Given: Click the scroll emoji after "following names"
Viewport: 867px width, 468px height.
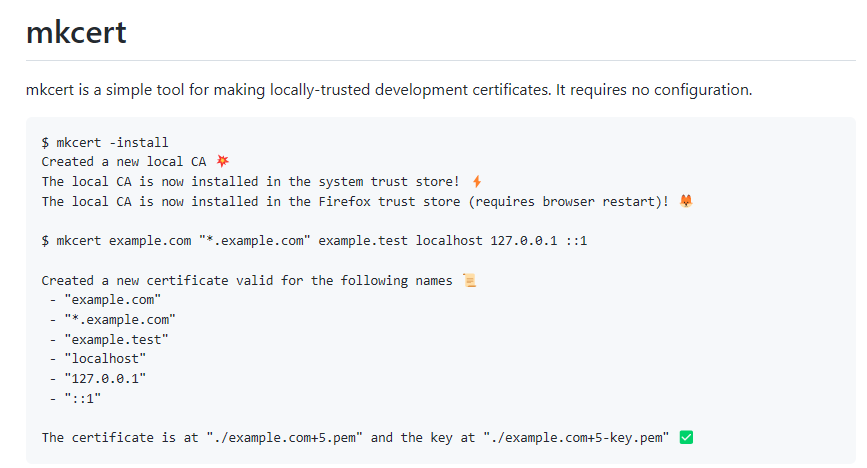Looking at the screenshot, I should (x=470, y=280).
